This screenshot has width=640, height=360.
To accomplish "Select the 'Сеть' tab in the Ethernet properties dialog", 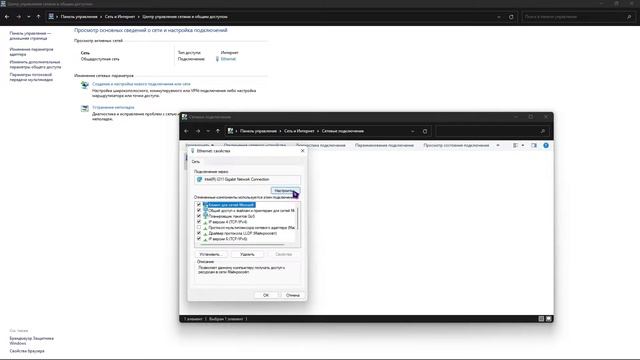I will pyautogui.click(x=196, y=162).
